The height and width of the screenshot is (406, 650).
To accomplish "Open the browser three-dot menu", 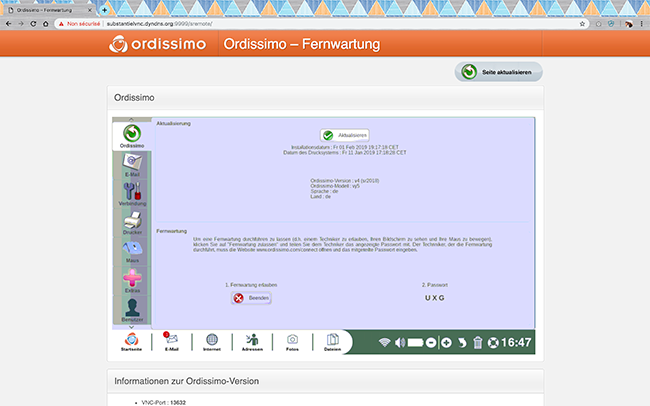I will pyautogui.click(x=642, y=24).
